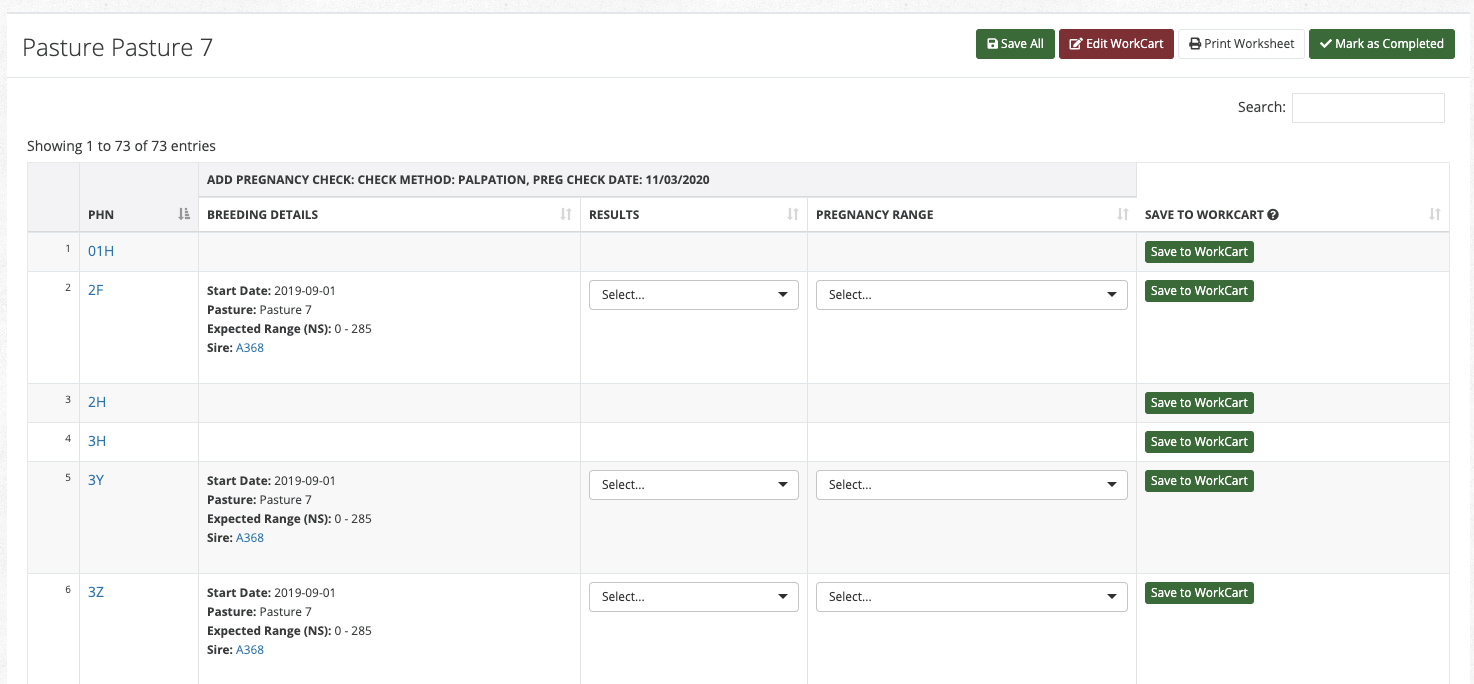Open Edit WorkCart
1474x684 pixels.
[1116, 44]
